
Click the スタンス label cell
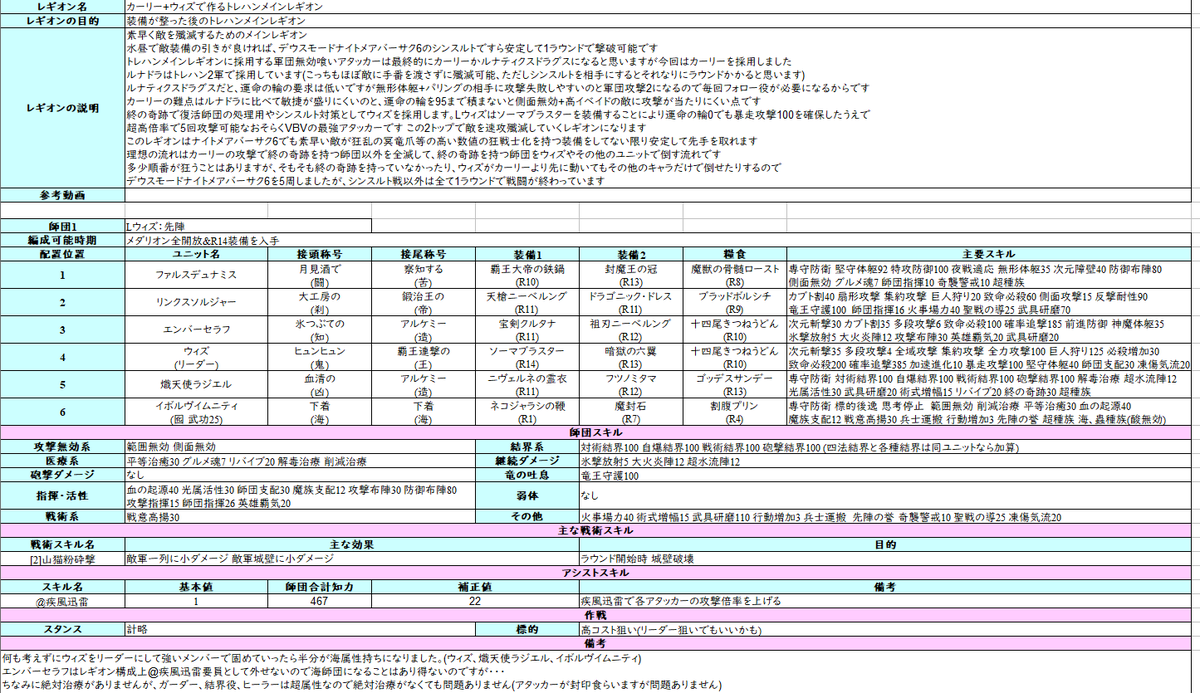click(62, 630)
